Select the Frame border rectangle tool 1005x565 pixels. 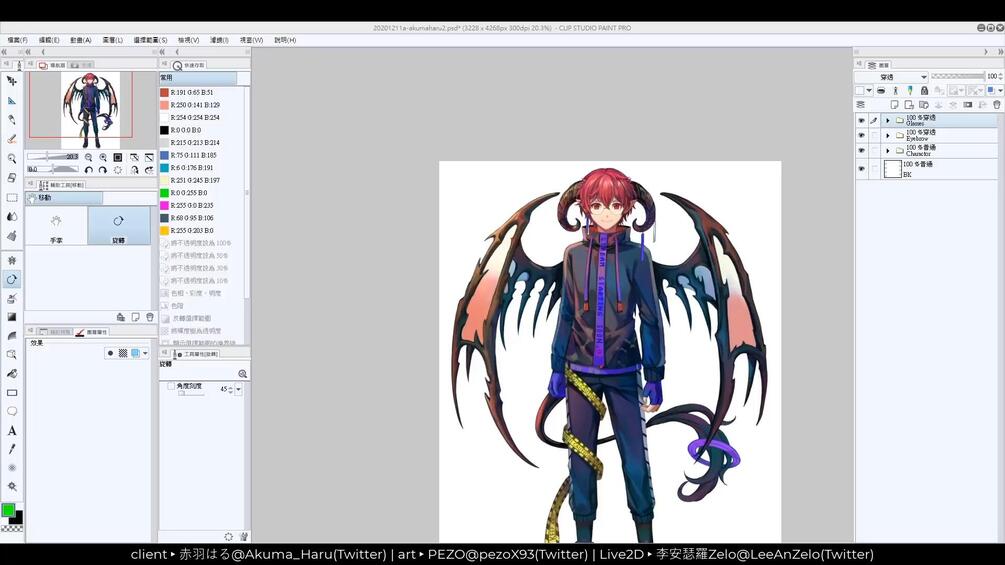12,392
